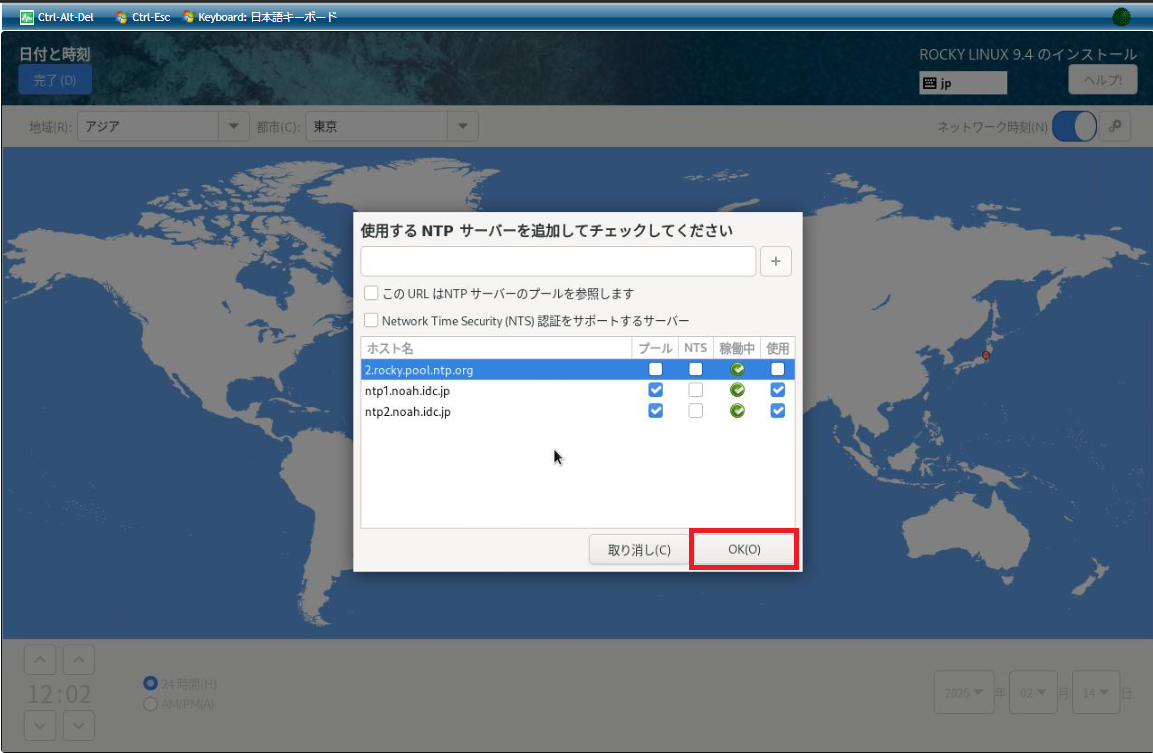Click green working status icon for ntp1.noah.idc.jp

pos(737,390)
